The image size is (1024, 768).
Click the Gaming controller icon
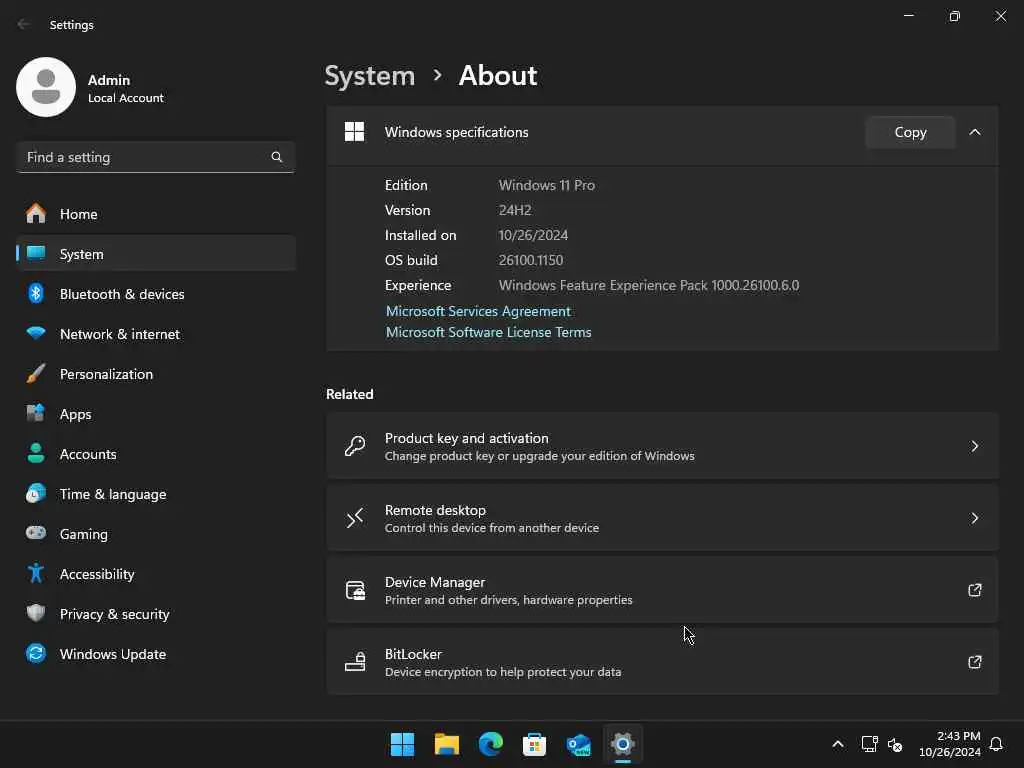coord(36,533)
